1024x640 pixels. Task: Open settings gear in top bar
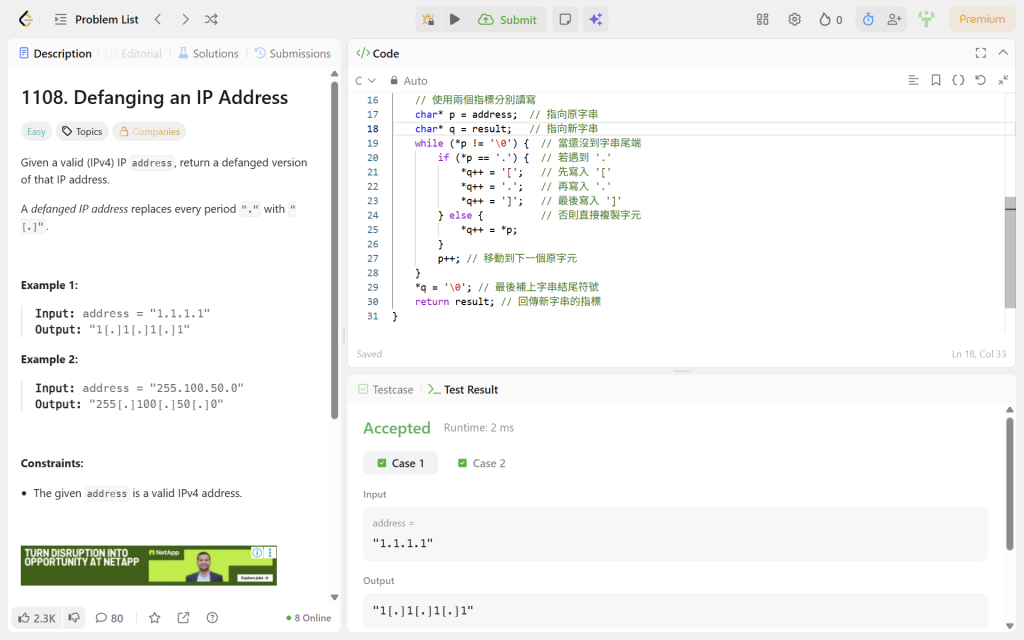click(x=794, y=20)
